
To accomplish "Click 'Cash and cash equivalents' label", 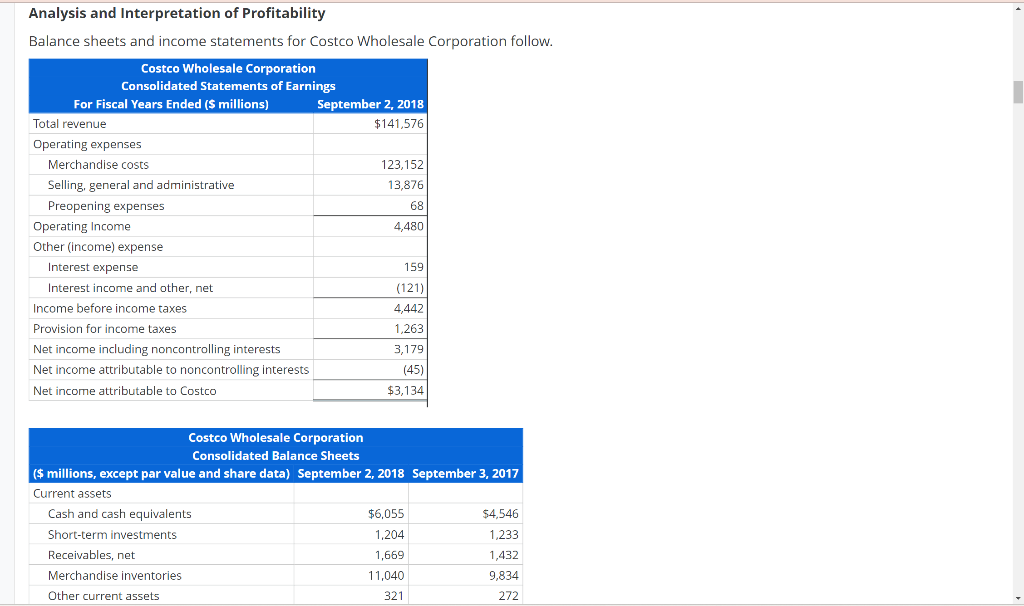I will 120,514.
